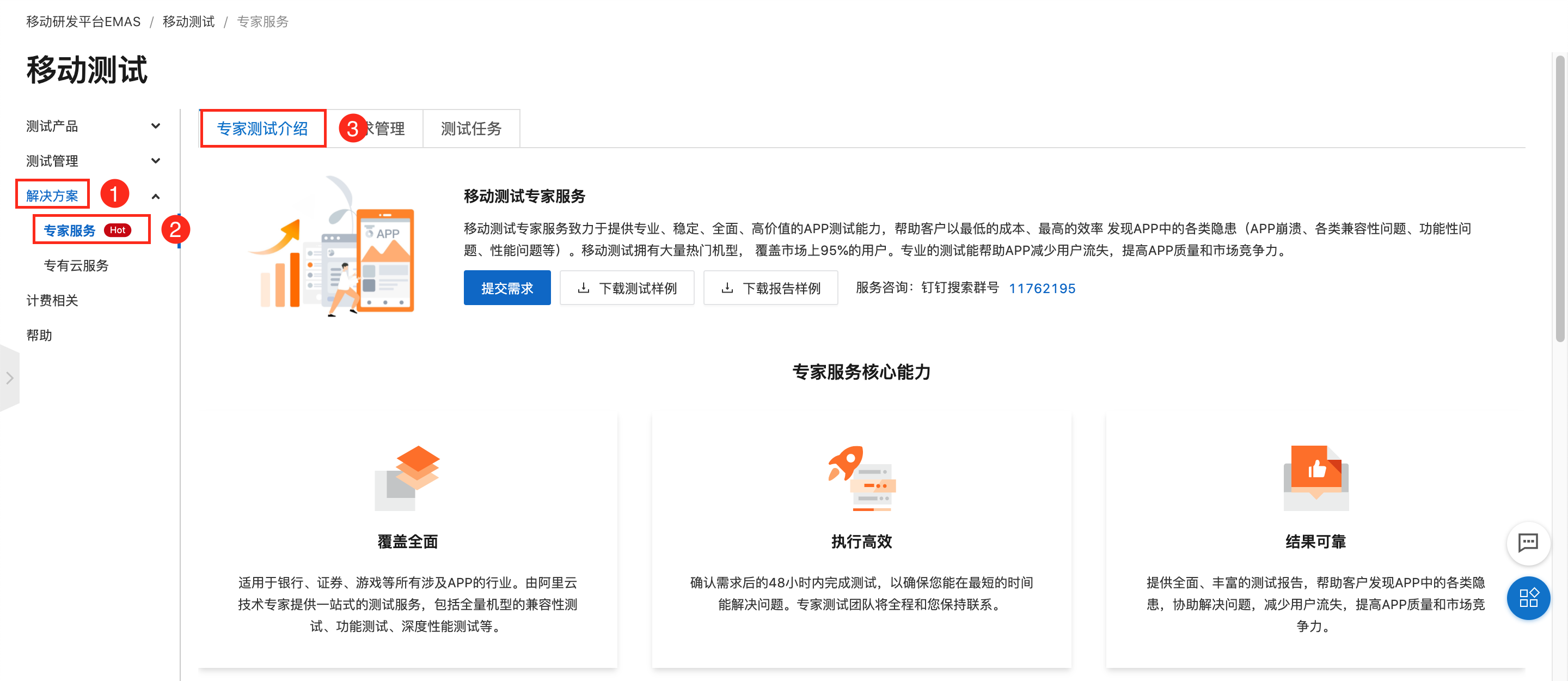Open the DingTalk group number 11762195
This screenshot has height=681, width=1568.
[1042, 288]
